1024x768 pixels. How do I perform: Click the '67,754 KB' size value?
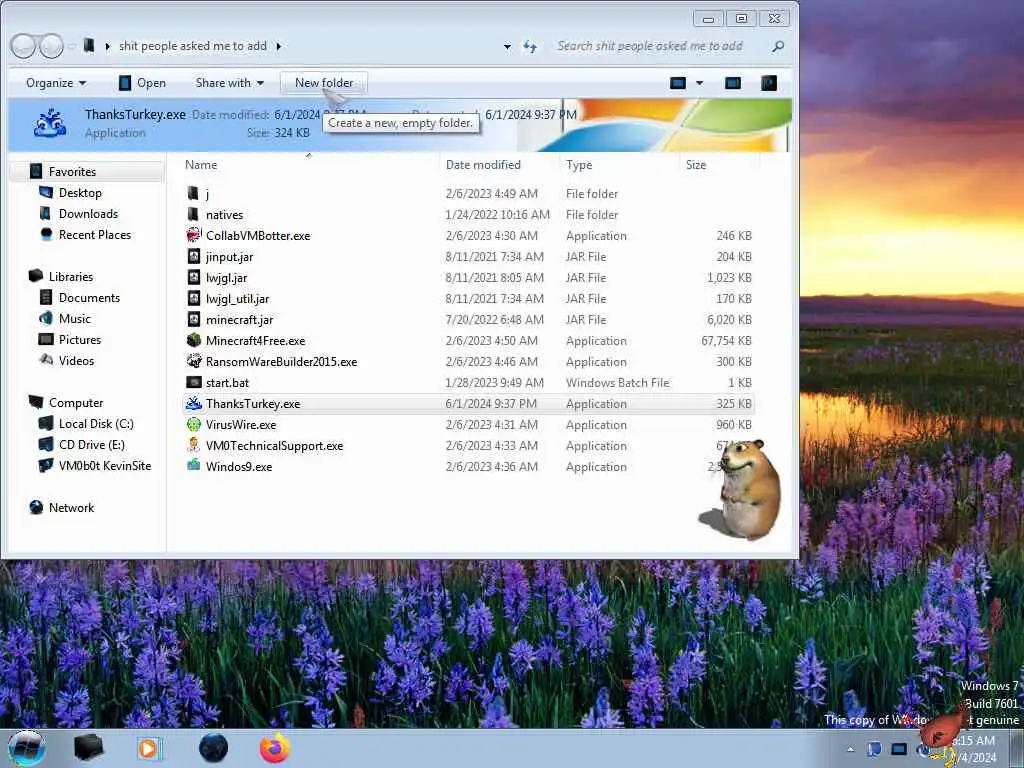pos(726,340)
